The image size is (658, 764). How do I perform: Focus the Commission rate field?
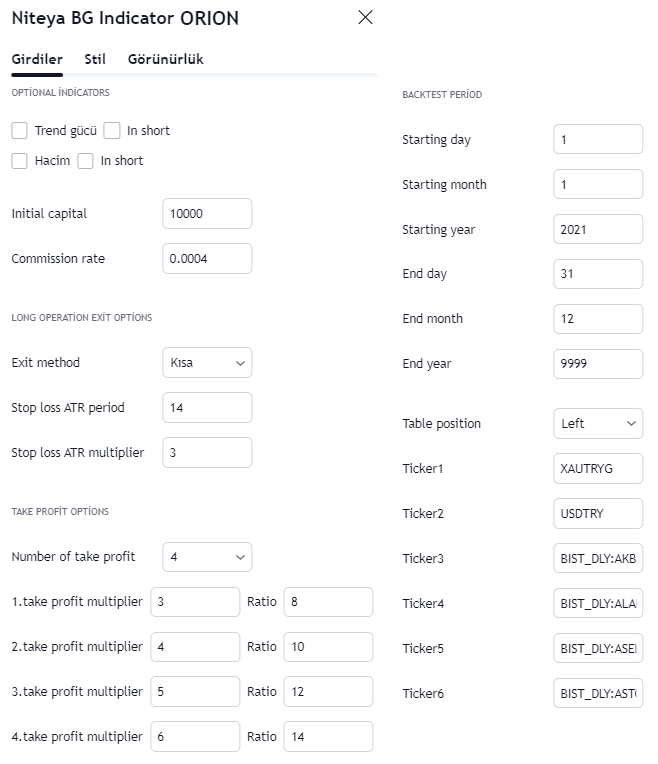pyautogui.click(x=207, y=258)
